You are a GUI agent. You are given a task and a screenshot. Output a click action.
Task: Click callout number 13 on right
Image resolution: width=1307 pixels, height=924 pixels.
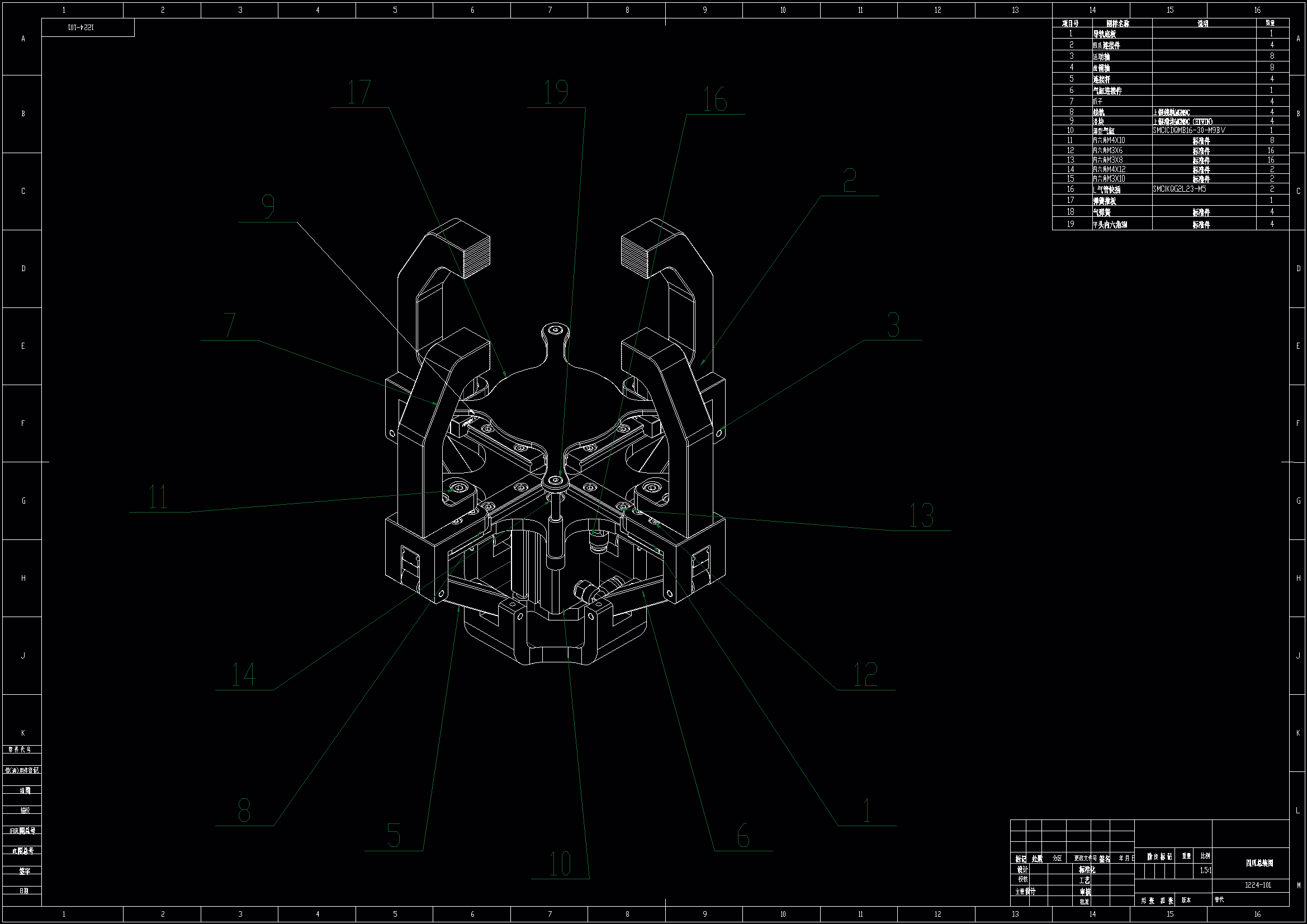921,516
